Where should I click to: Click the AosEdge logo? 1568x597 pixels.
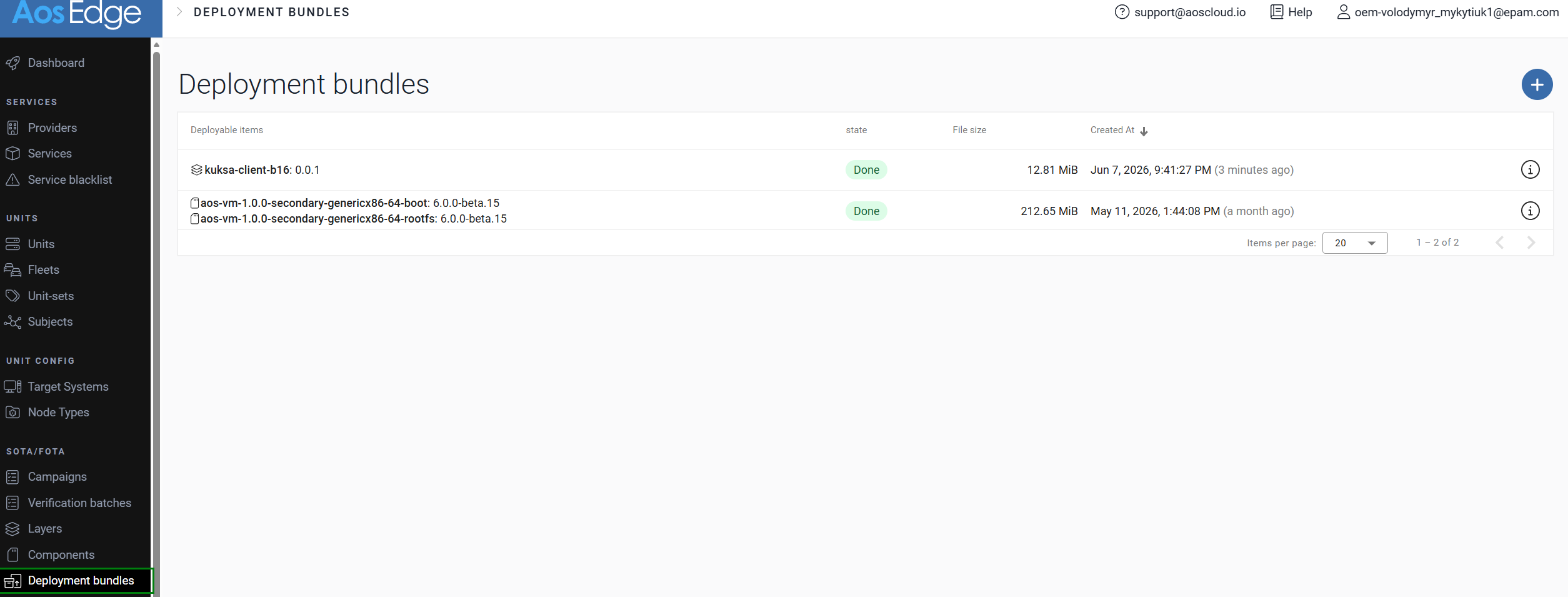click(x=77, y=14)
